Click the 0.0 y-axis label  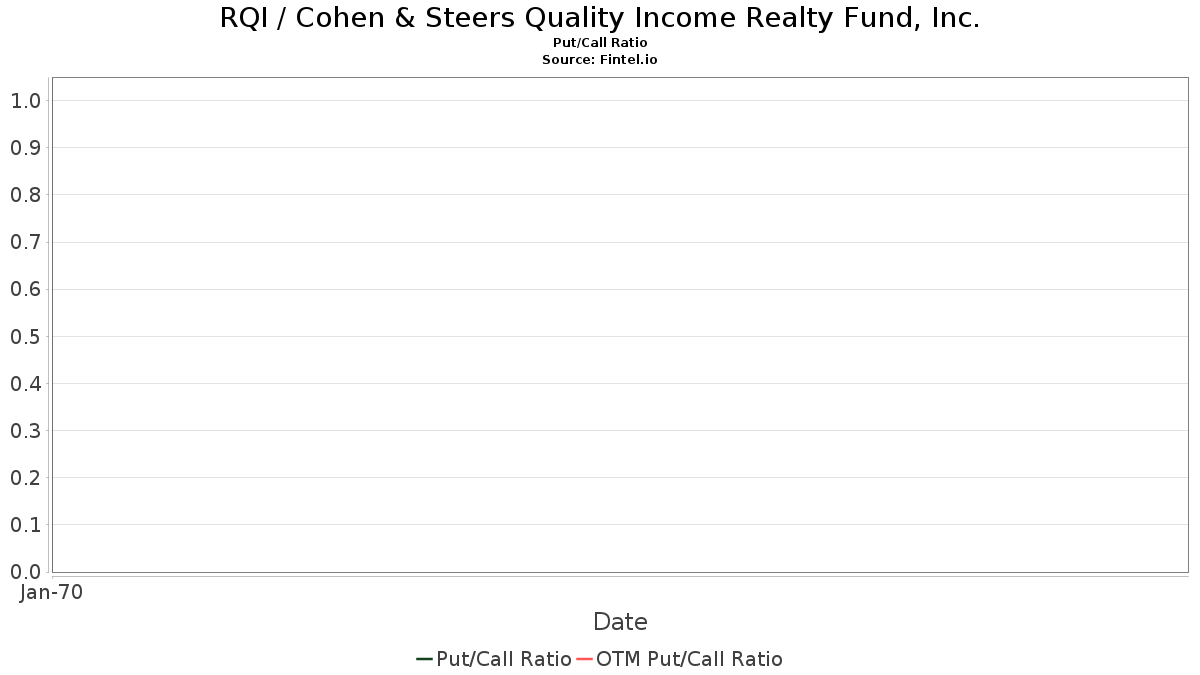[x=26, y=571]
